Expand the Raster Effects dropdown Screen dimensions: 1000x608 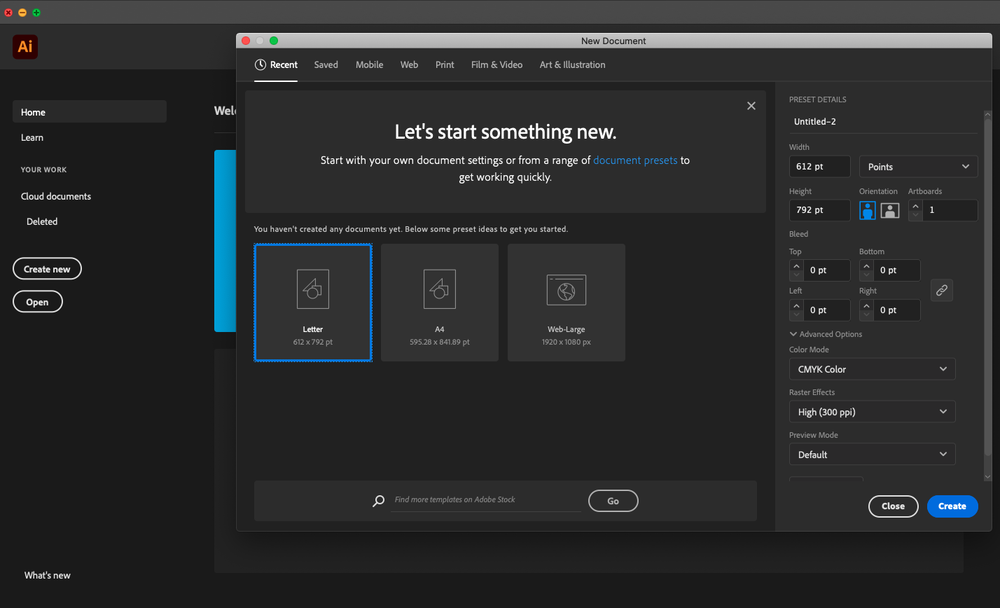871,412
